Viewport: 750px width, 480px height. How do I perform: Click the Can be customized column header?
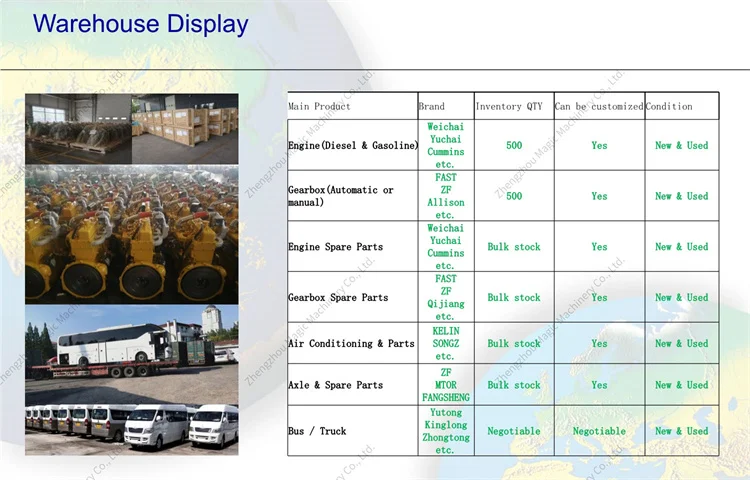(599, 106)
